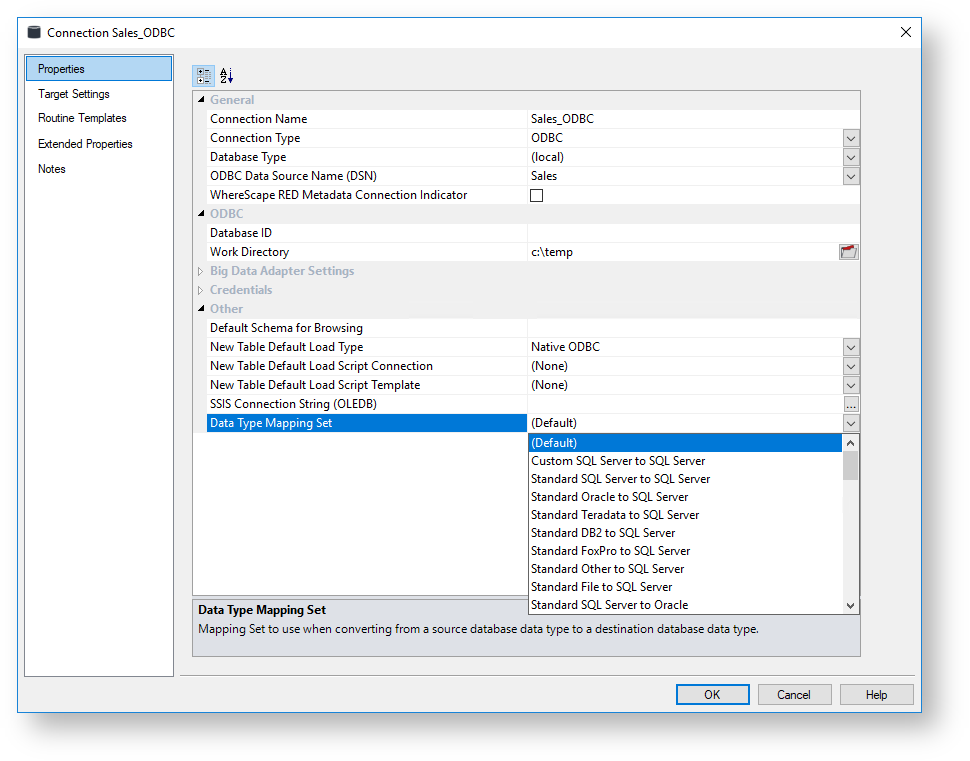Click the SSIS Connection String value field
The height and width of the screenshot is (761, 970).
[x=685, y=404]
